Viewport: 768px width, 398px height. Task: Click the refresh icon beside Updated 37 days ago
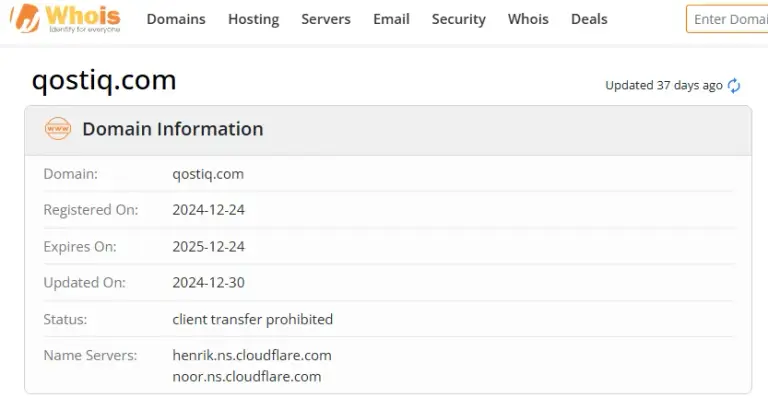pos(734,86)
